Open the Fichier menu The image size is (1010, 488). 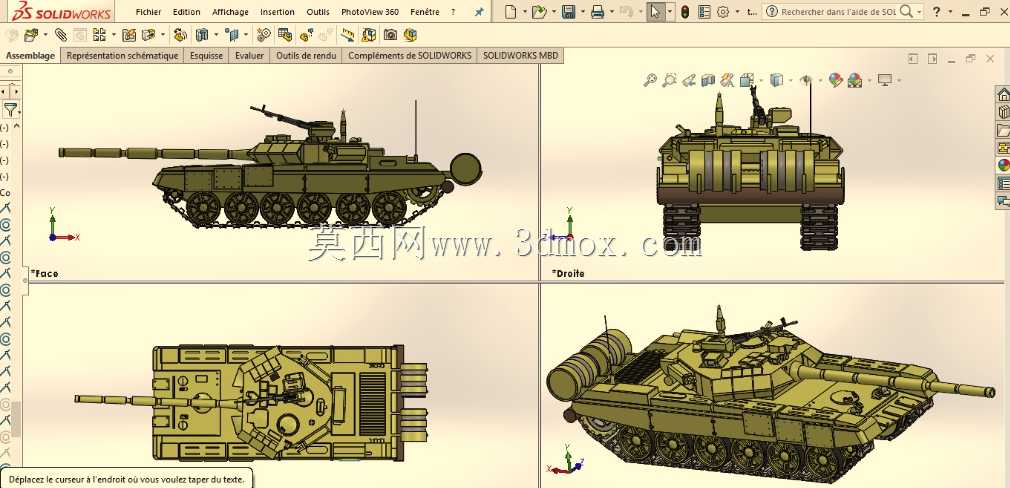[x=149, y=12]
